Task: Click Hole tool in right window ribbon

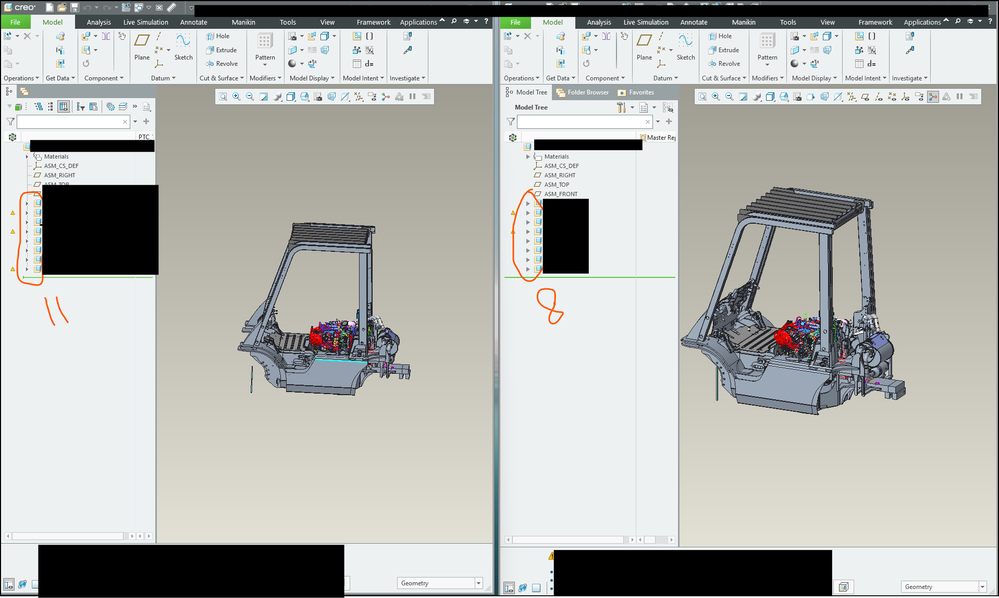Action: 721,36
